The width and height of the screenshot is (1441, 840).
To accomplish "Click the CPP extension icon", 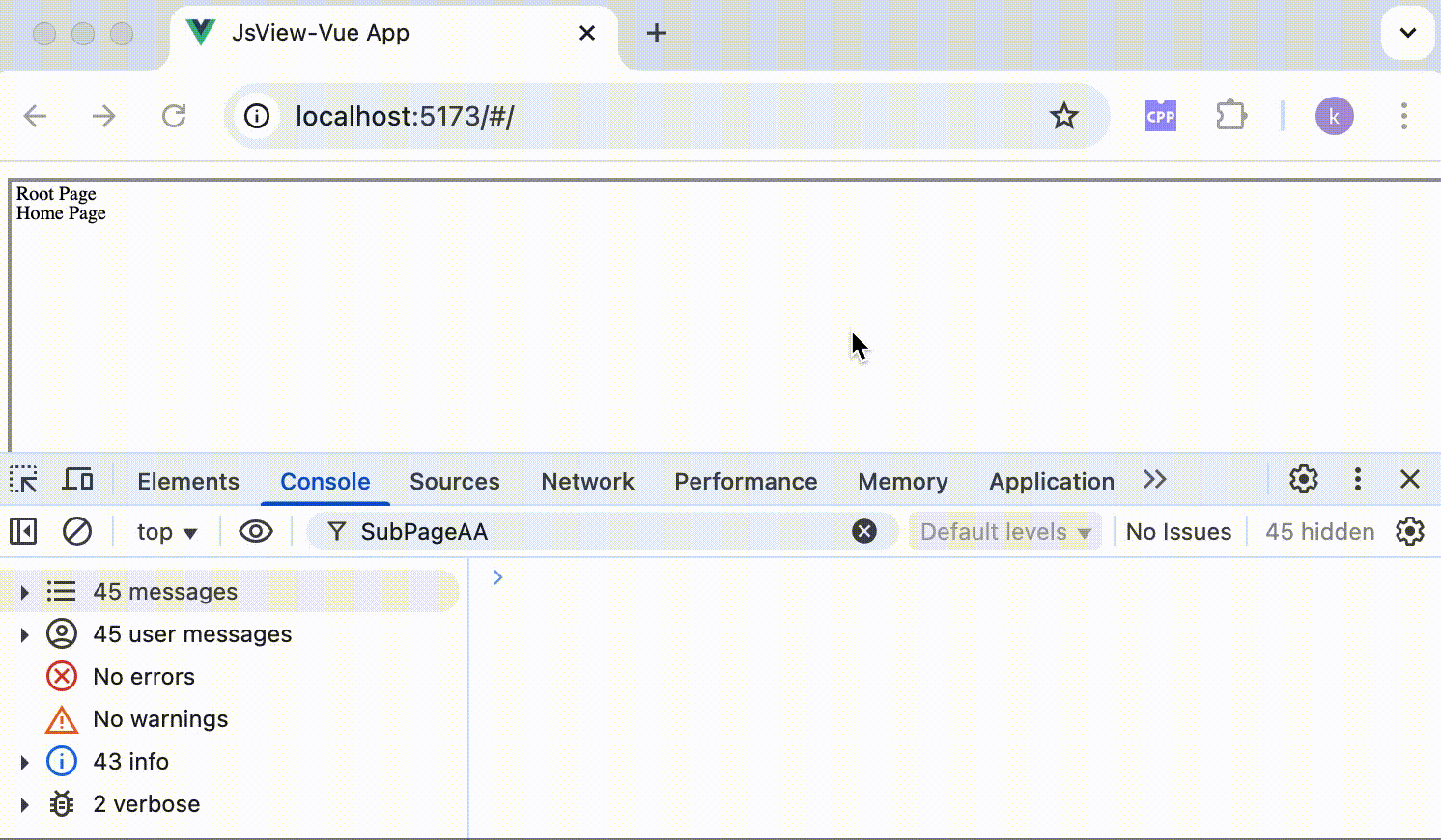I will coord(1161,117).
